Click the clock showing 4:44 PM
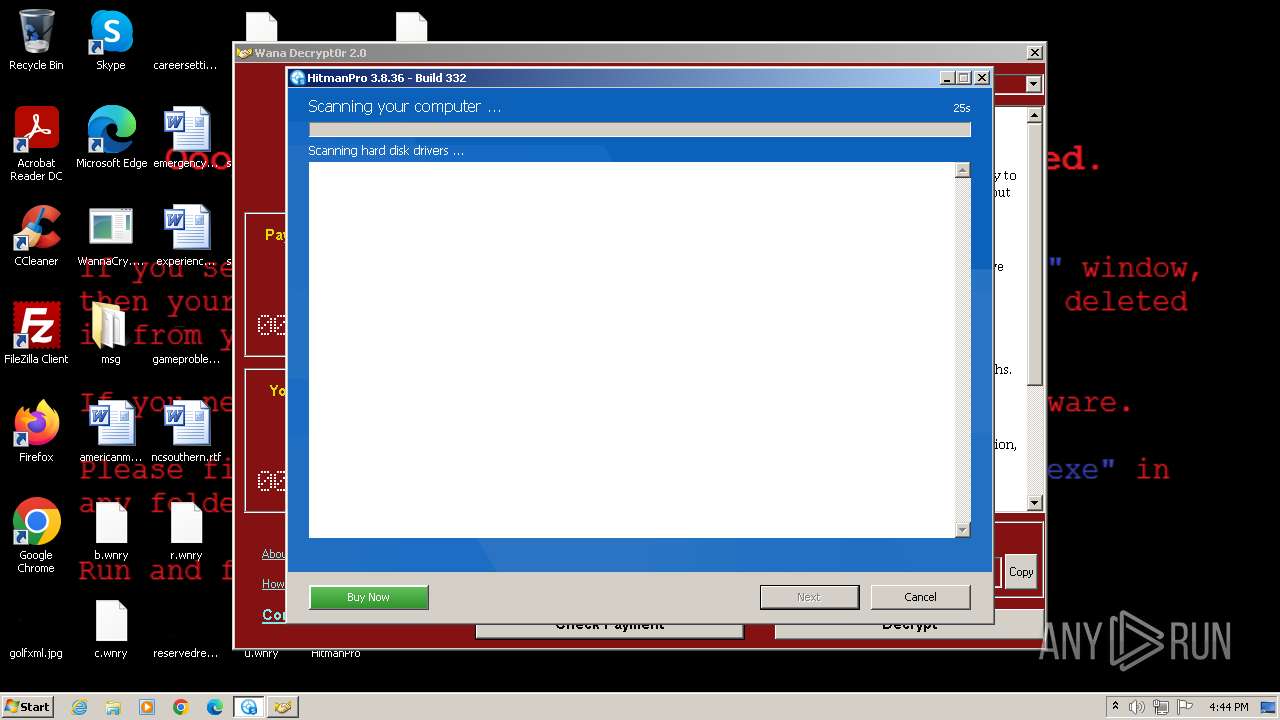Viewport: 1280px width, 720px height. (1228, 707)
